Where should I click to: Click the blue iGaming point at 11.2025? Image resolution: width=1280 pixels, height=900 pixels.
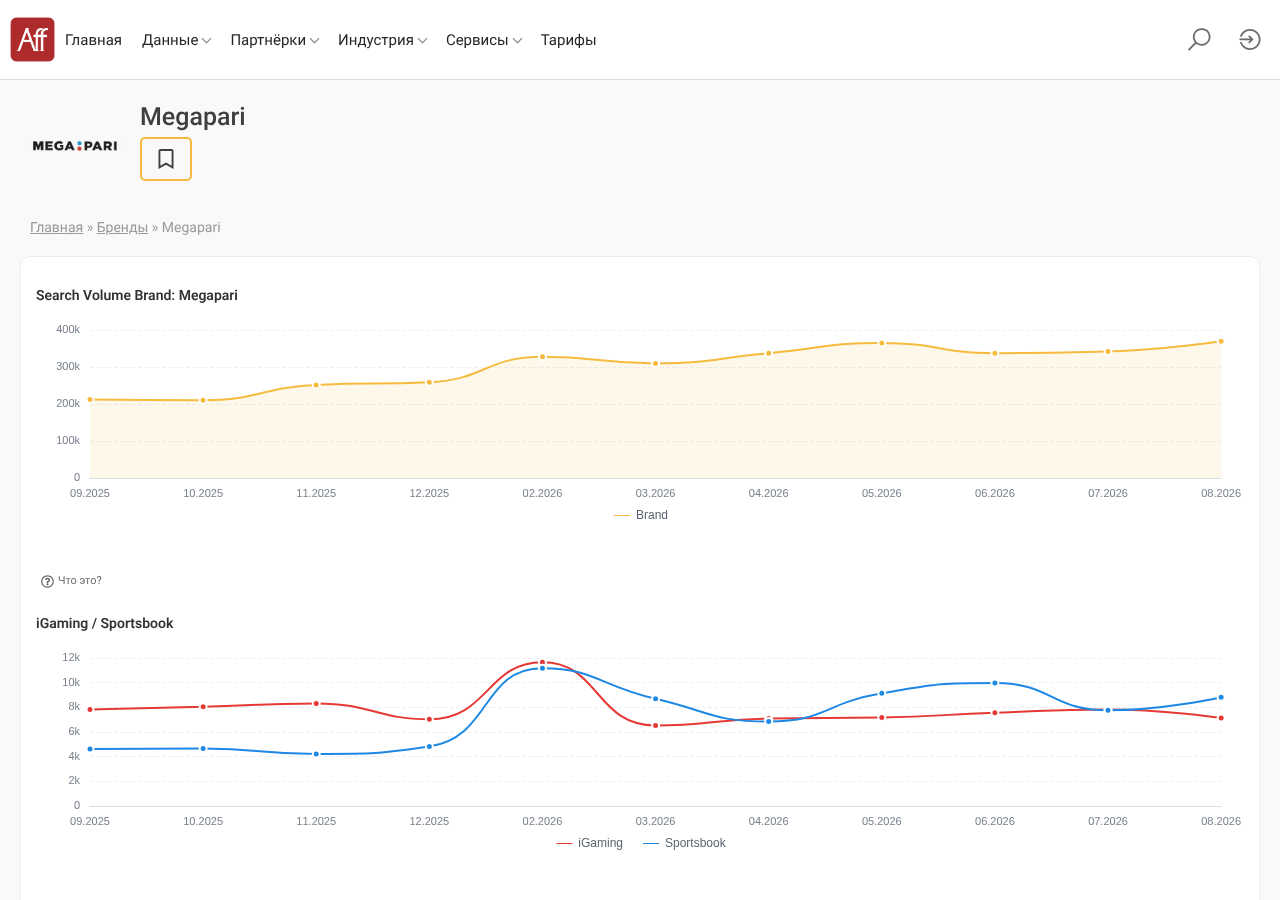click(x=316, y=754)
